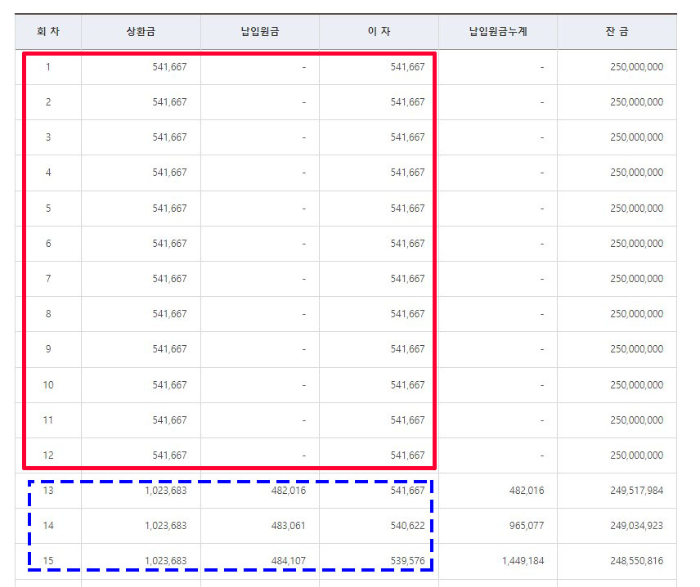Click 상환금 541,667 in row 10
700x587 pixels.
tap(170, 385)
